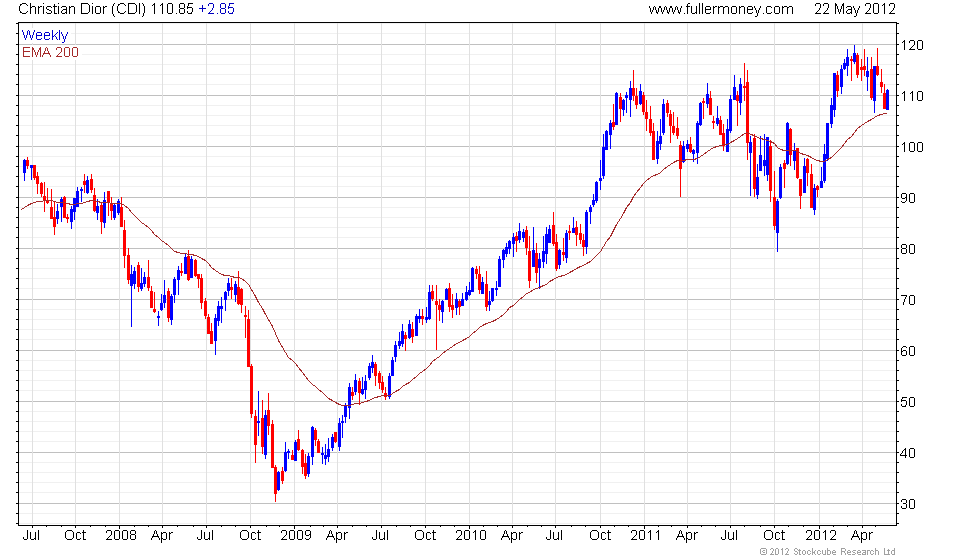
Task: Click the © 2012 Stockcube Research Ltd text
Action: click(827, 552)
